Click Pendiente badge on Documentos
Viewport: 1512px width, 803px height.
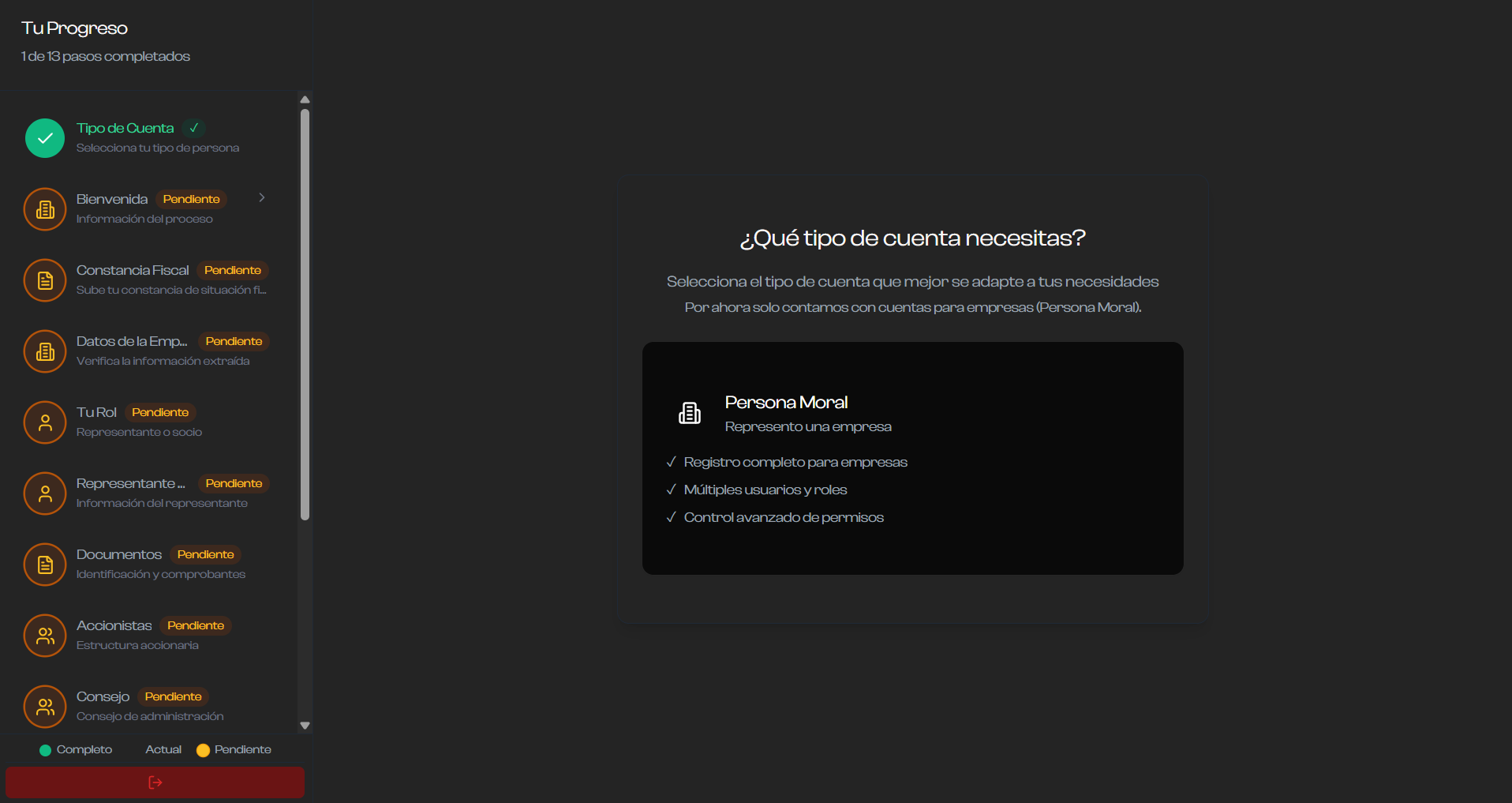[x=206, y=554]
